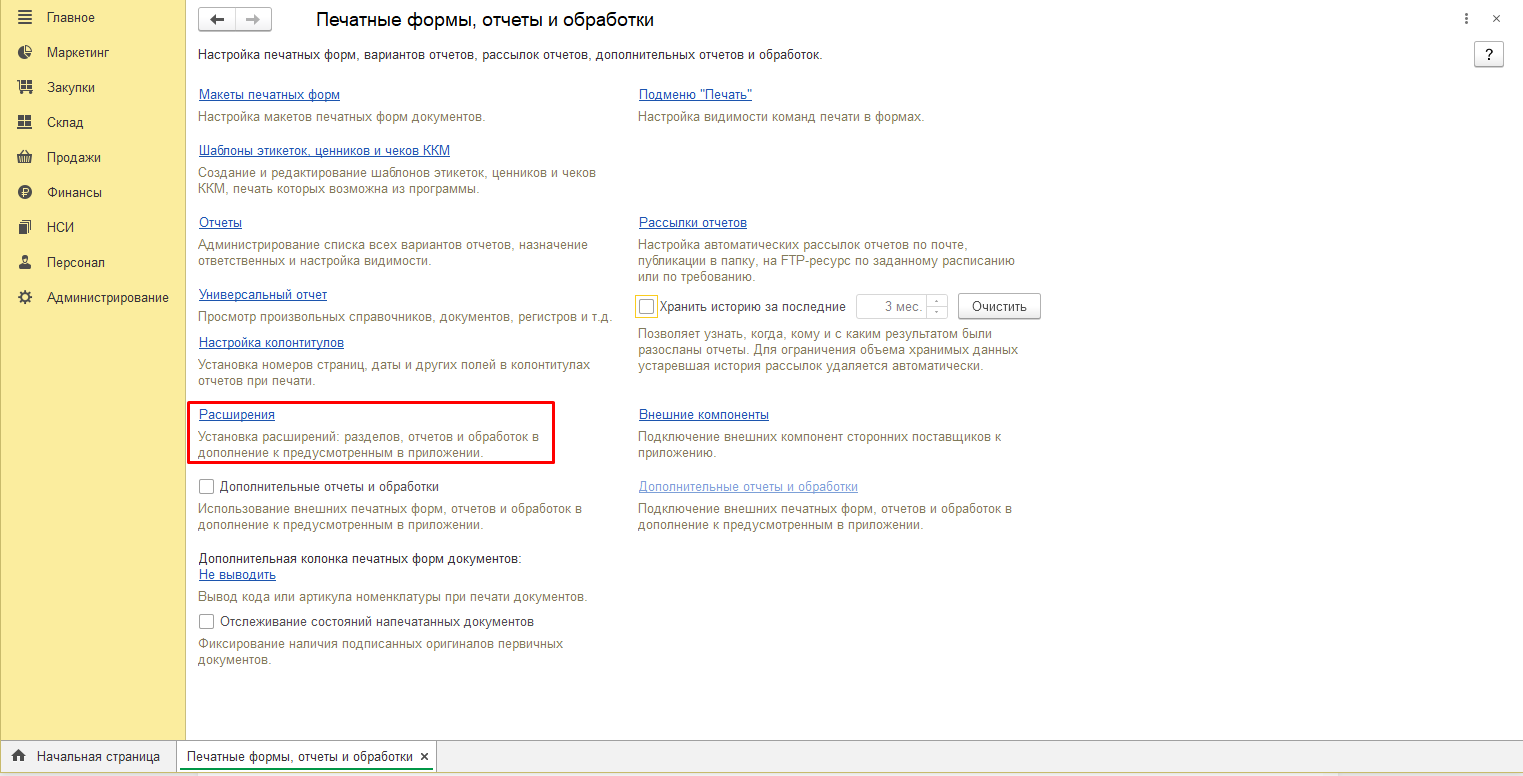Click the back navigation arrow button
Image resolution: width=1523 pixels, height=776 pixels.
click(217, 20)
